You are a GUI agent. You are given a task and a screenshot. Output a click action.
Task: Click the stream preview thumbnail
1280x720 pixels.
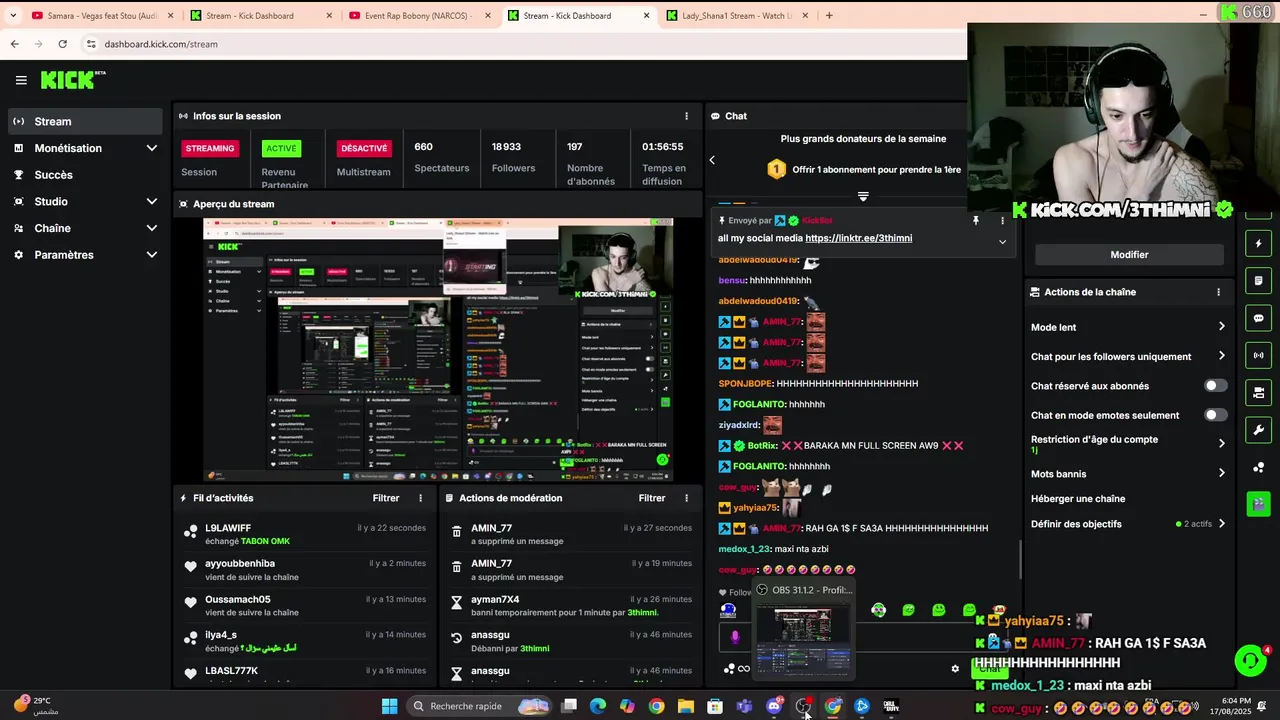(438, 350)
